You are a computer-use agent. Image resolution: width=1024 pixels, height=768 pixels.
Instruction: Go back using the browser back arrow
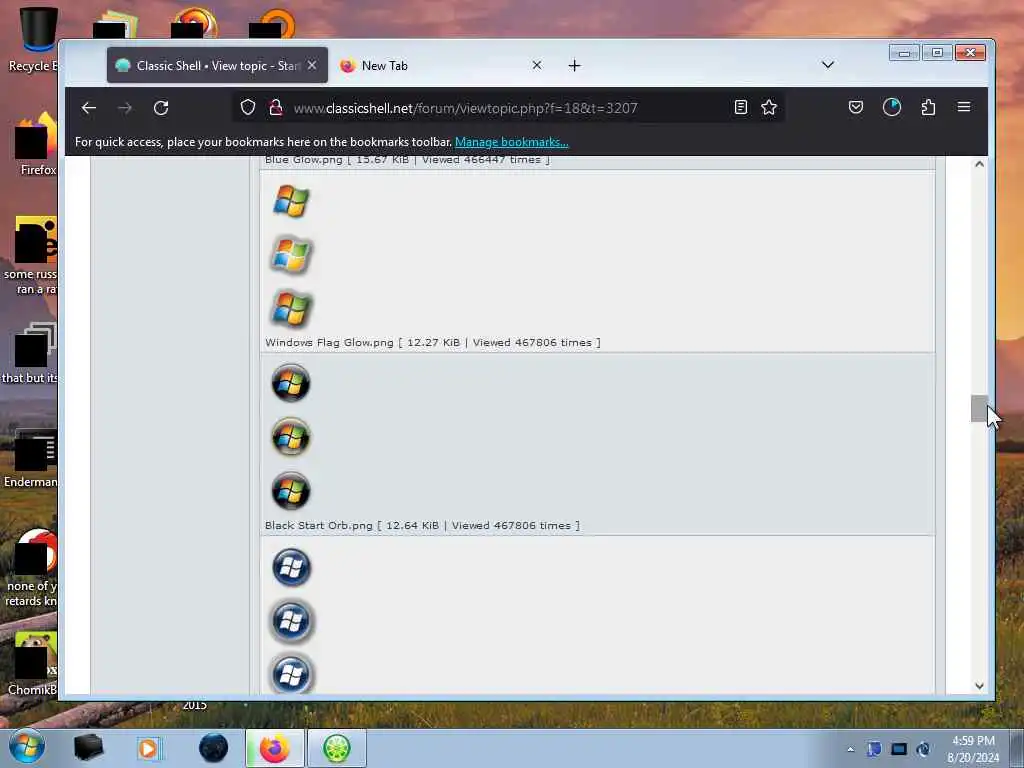(89, 108)
